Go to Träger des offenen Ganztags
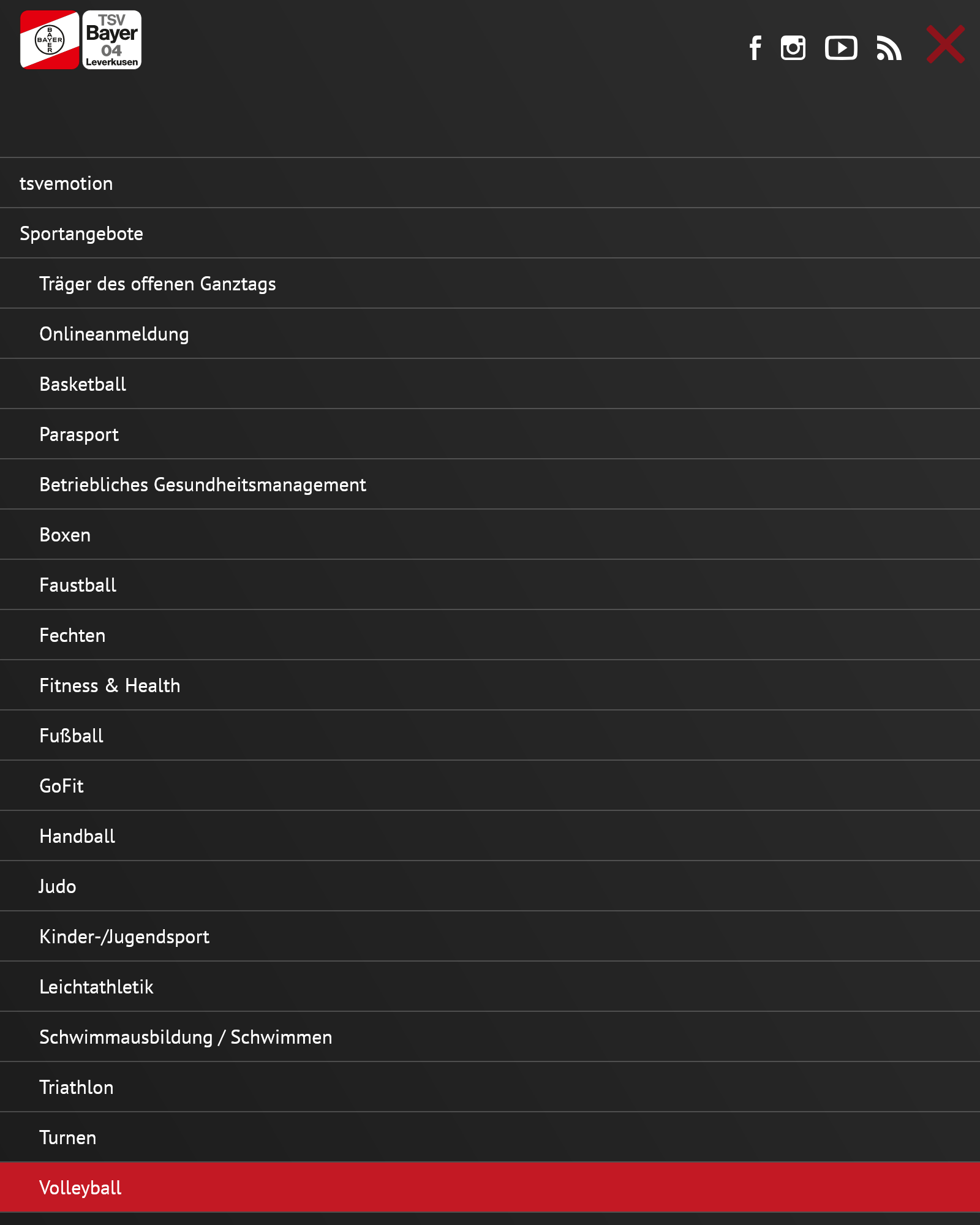Viewport: 980px width, 1225px height. point(157,284)
